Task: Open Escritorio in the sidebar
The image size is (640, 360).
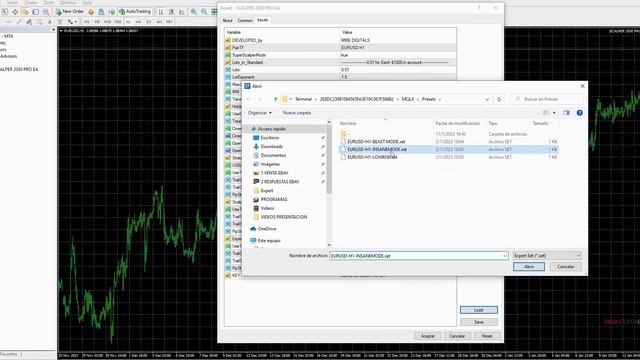Action: coord(269,138)
